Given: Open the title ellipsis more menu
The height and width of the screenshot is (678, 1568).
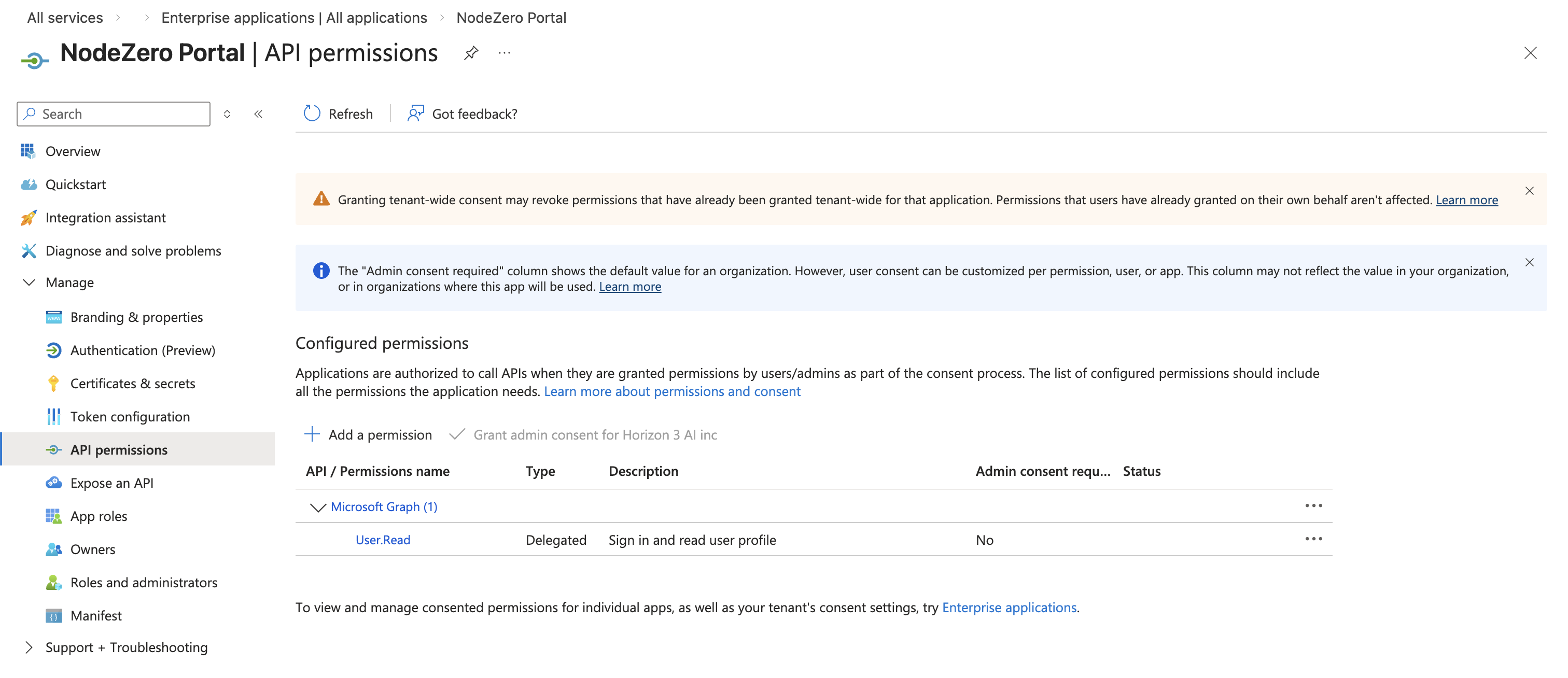Looking at the screenshot, I should (504, 53).
